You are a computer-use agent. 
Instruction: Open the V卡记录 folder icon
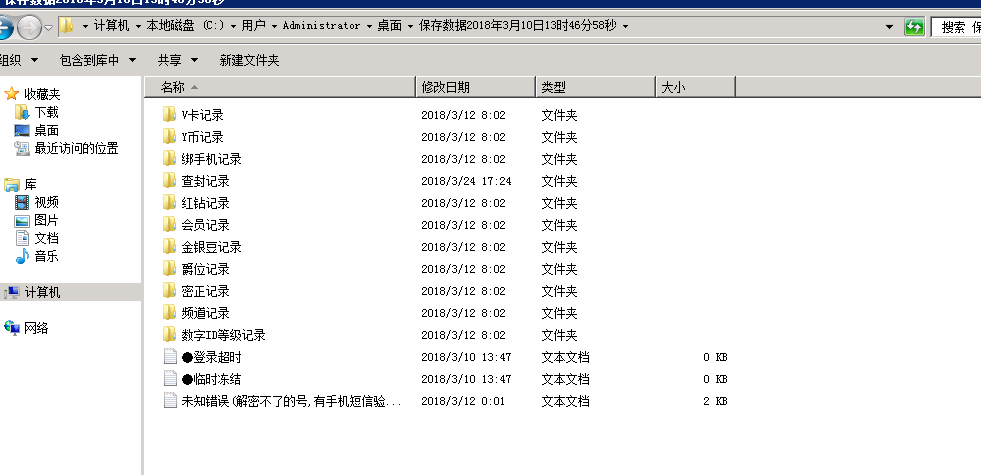pyautogui.click(x=169, y=115)
